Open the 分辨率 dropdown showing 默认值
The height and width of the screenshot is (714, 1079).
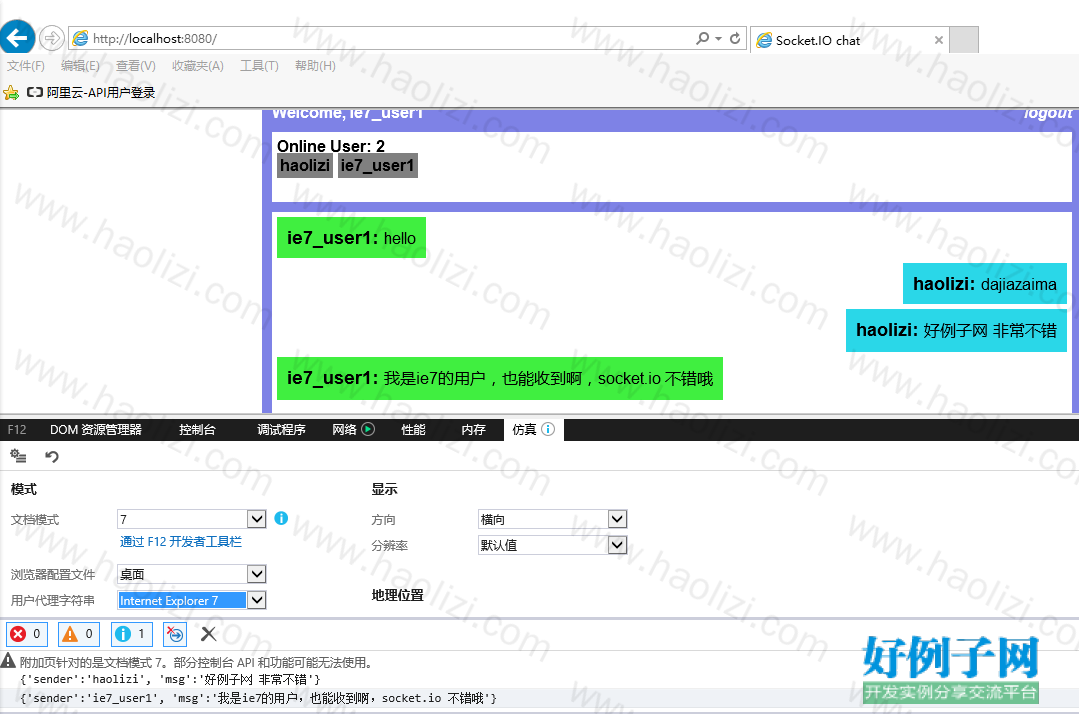click(x=553, y=545)
